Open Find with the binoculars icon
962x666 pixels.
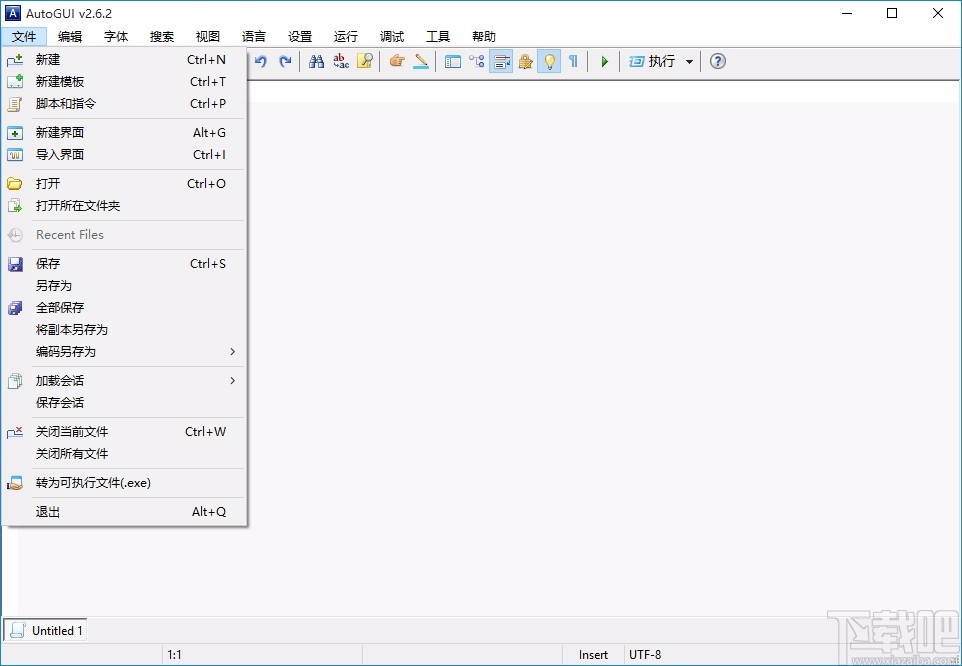point(315,61)
